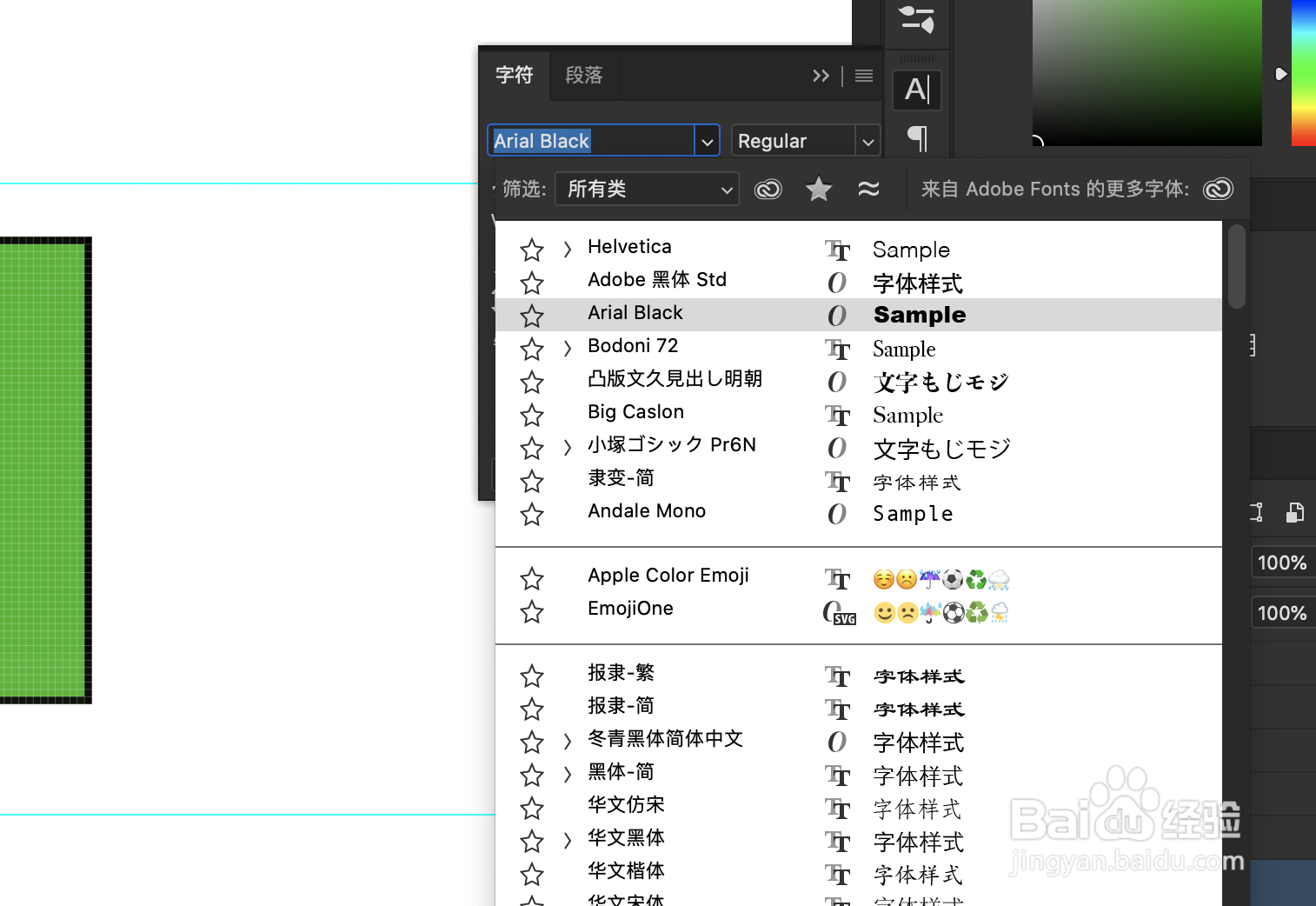Browse more fonts from Adobe Fonts icon

1218,189
